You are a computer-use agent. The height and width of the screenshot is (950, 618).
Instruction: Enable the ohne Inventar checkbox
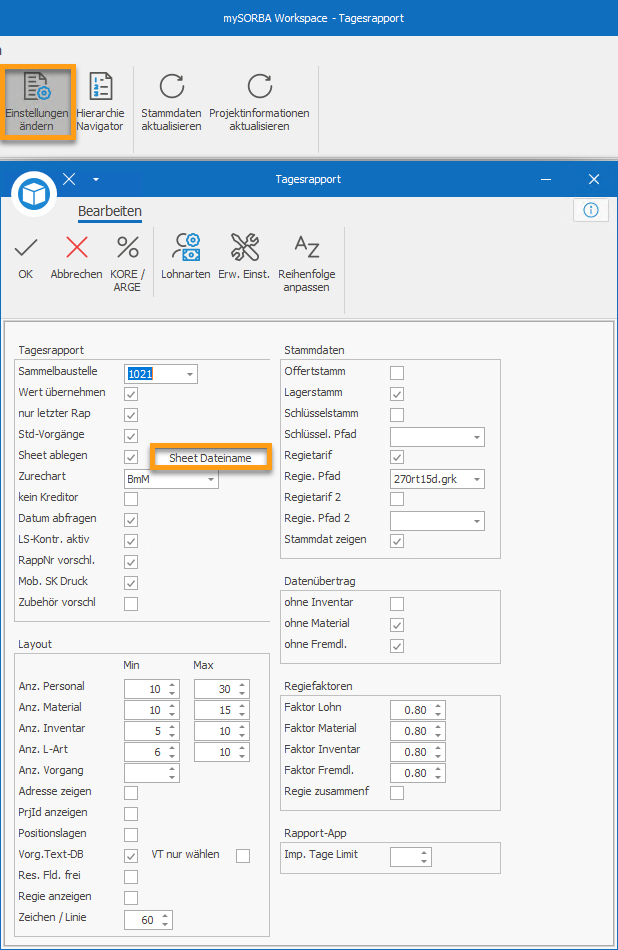(397, 603)
